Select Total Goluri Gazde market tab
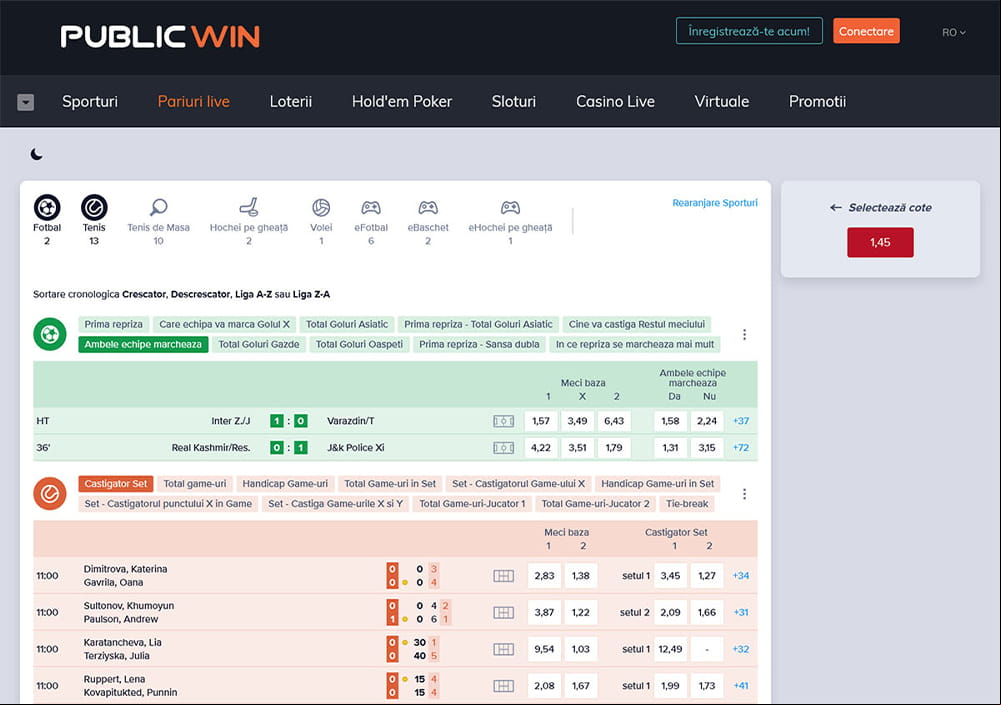The image size is (1001, 705). tap(259, 345)
